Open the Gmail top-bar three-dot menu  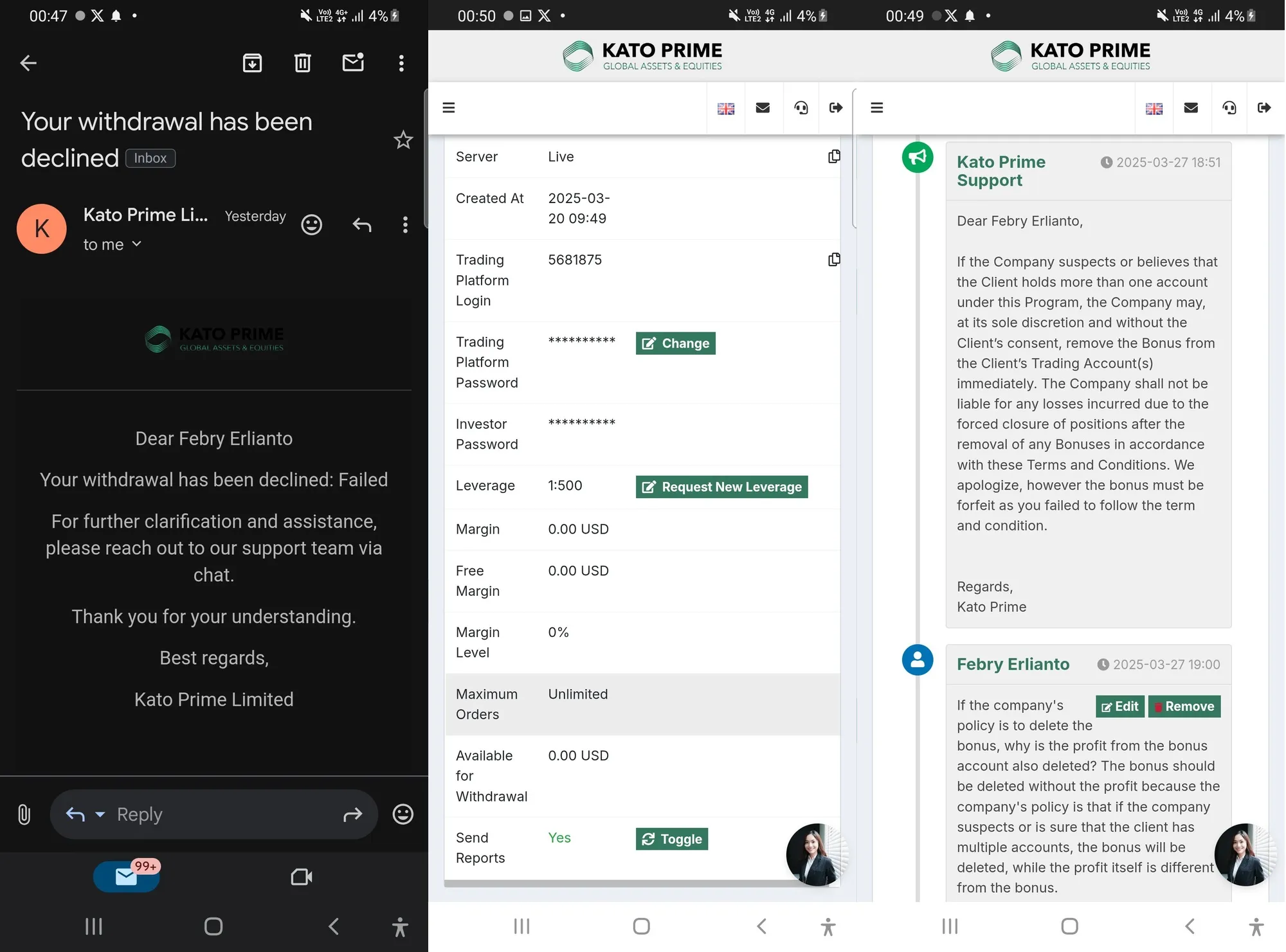401,63
